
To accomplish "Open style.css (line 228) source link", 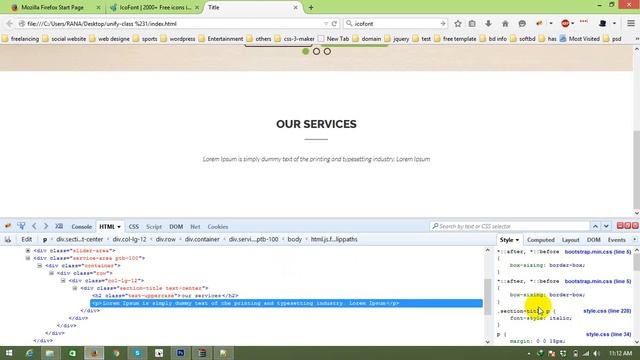I will tap(607, 311).
